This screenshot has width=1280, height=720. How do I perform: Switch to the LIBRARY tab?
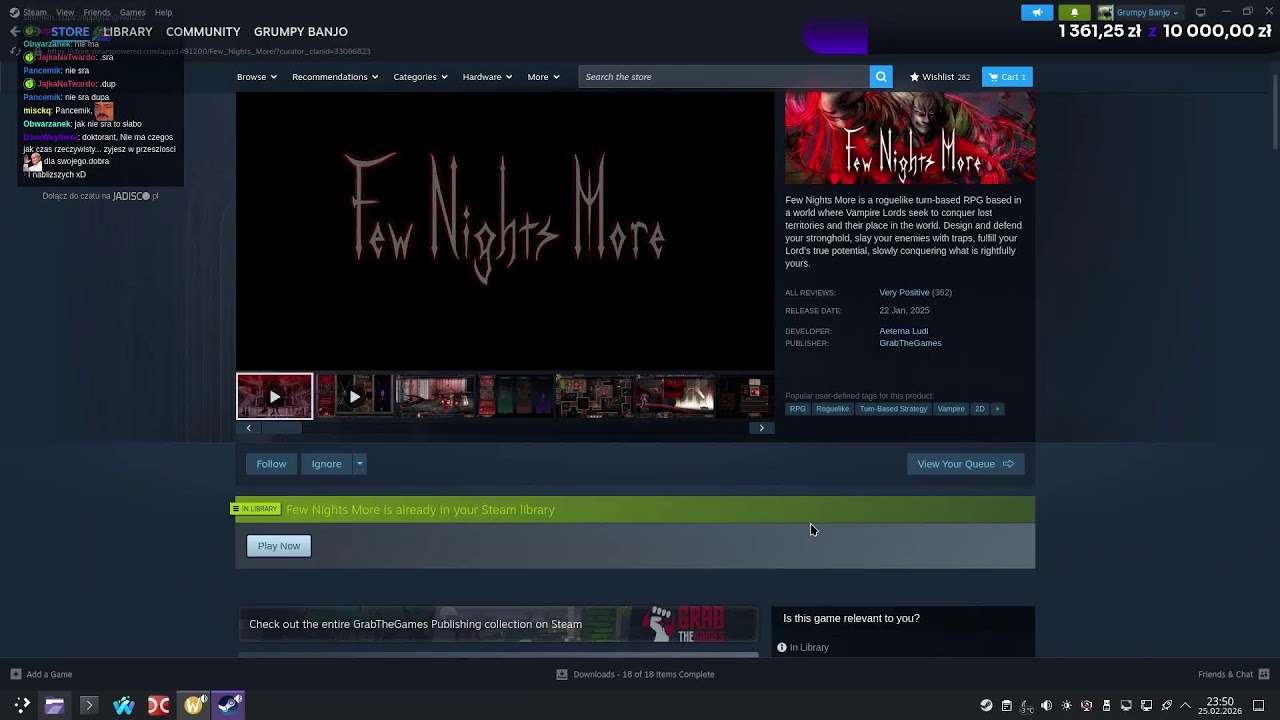click(x=128, y=32)
